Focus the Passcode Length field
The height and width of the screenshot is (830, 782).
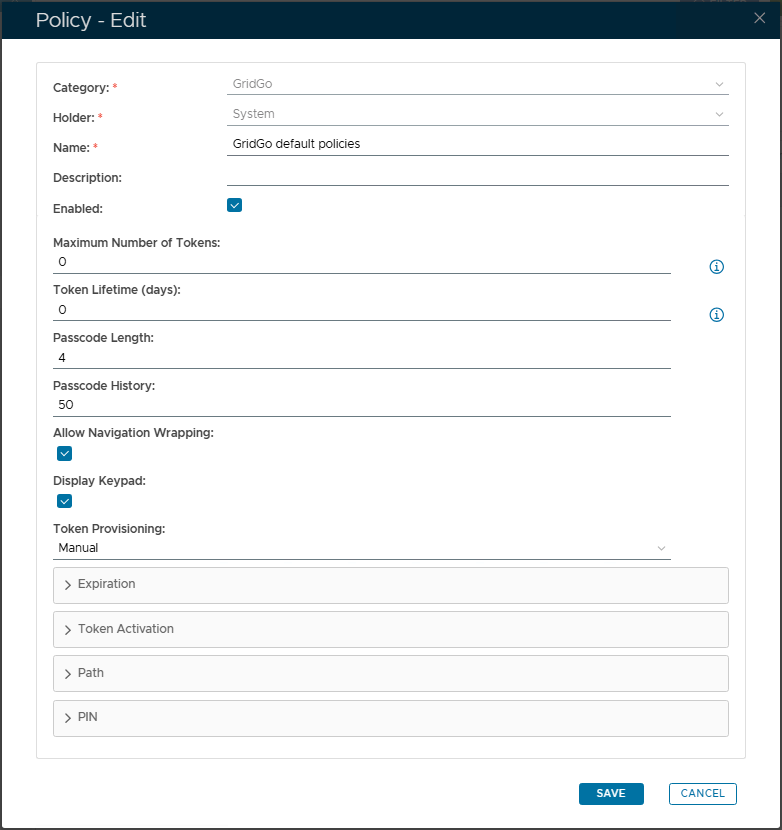pyautogui.click(x=361, y=357)
